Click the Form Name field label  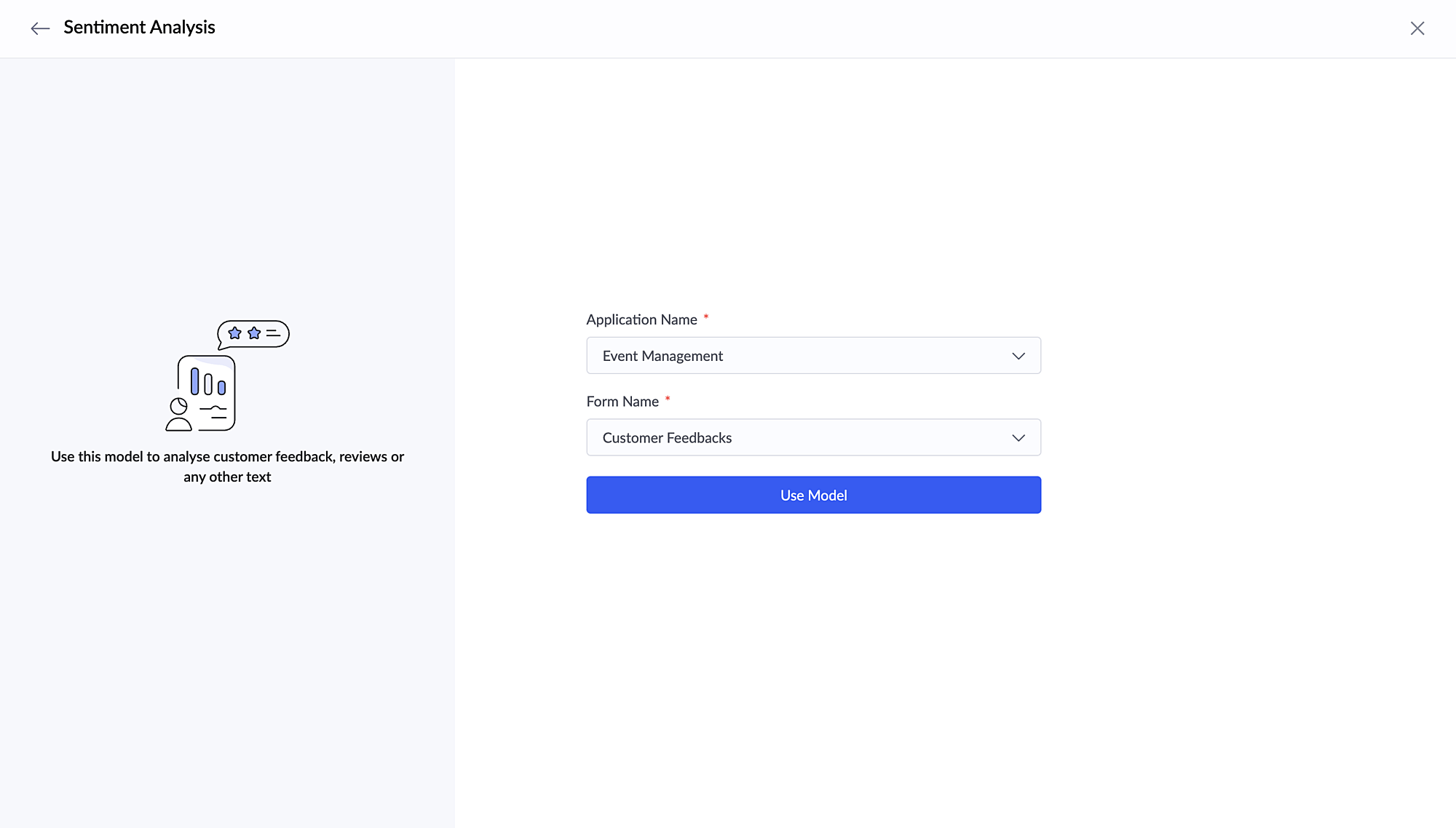tap(622, 402)
